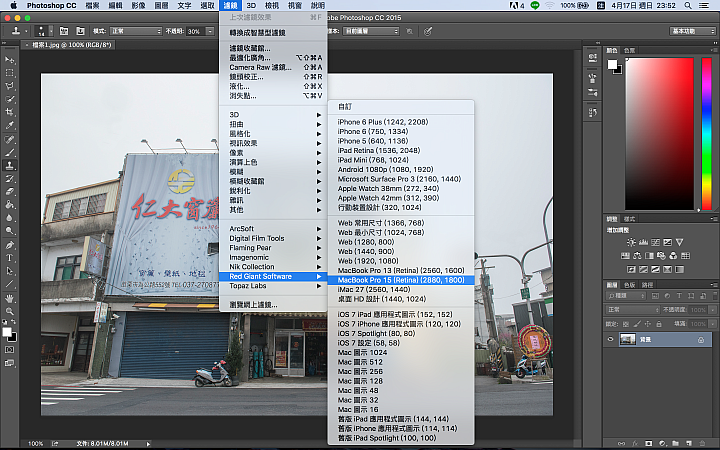
Task: Open the 基本功能 workspace dropdown
Action: tap(692, 31)
